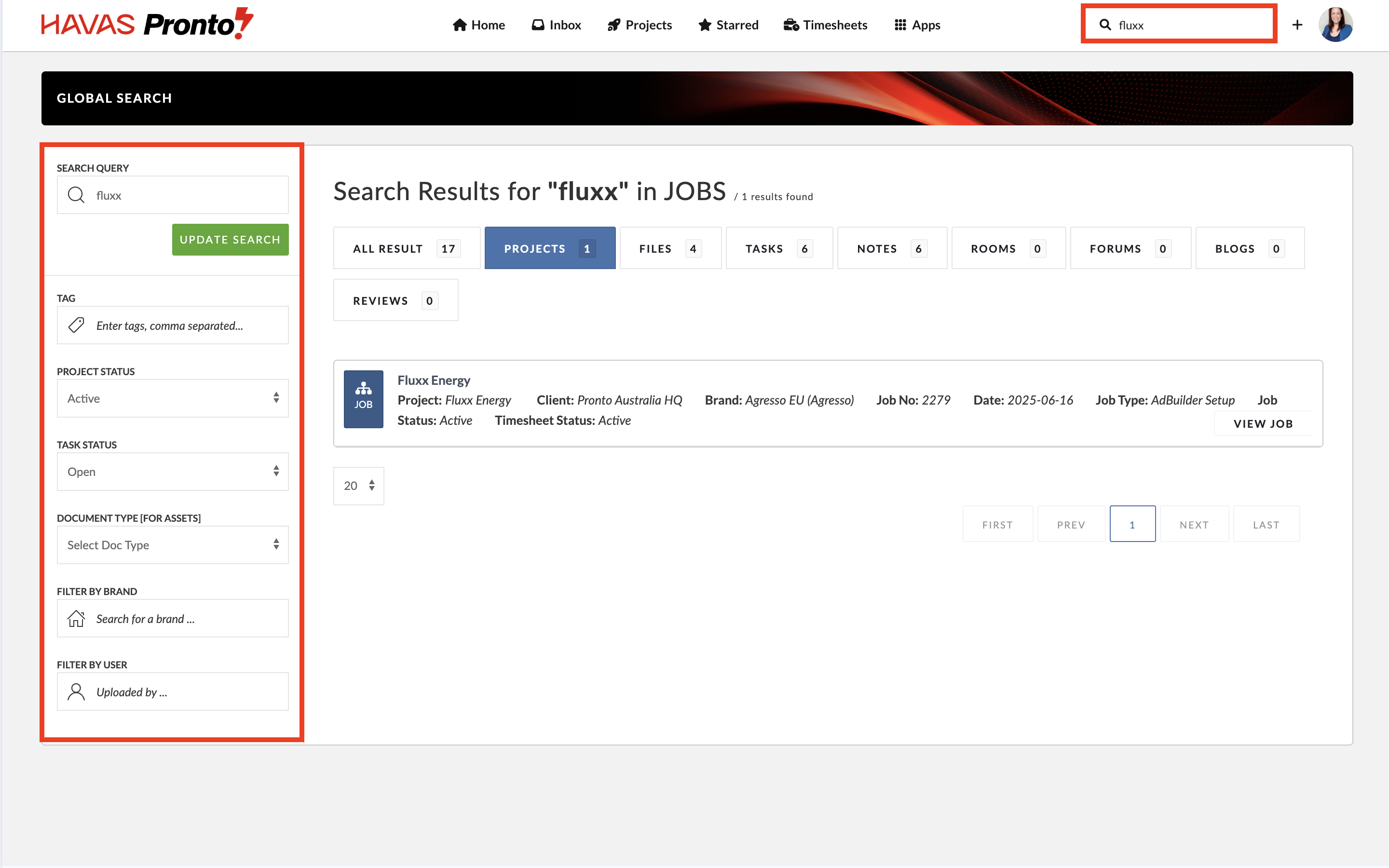Click the Apps grid icon
The image size is (1389, 868).
900,25
